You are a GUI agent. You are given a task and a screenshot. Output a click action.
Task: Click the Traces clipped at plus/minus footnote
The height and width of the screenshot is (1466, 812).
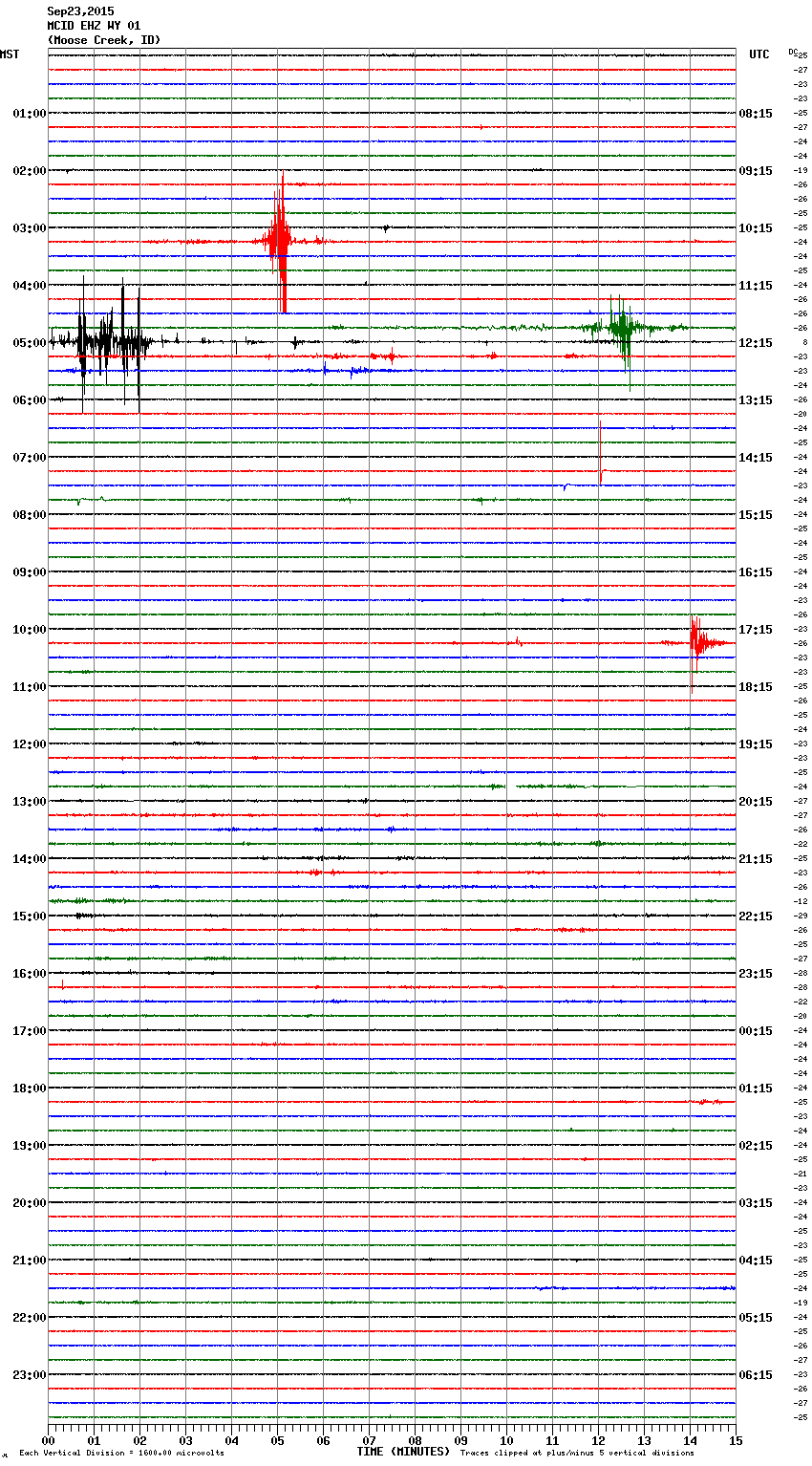[577, 1453]
